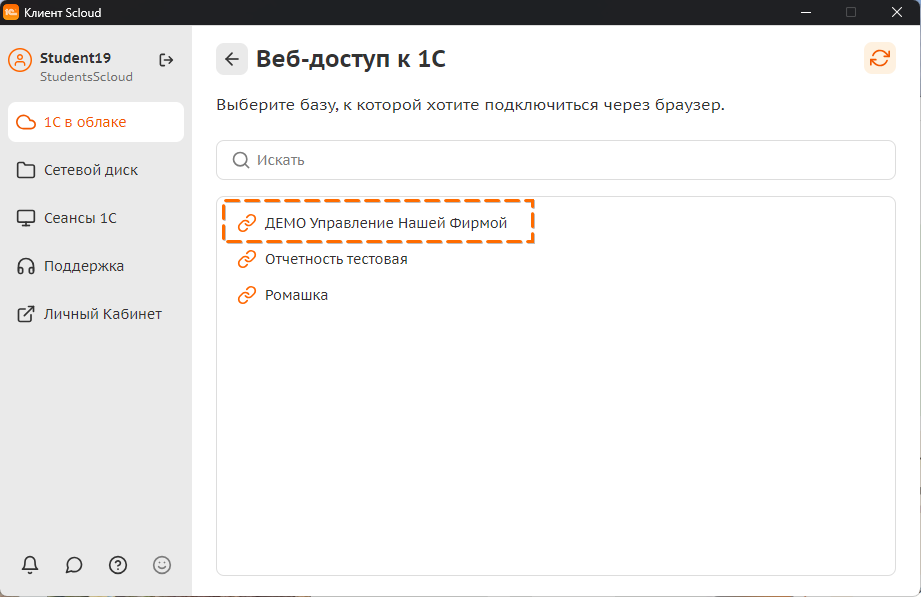The width and height of the screenshot is (921, 597).
Task: Click link icon next to Ромашка
Action: click(247, 295)
